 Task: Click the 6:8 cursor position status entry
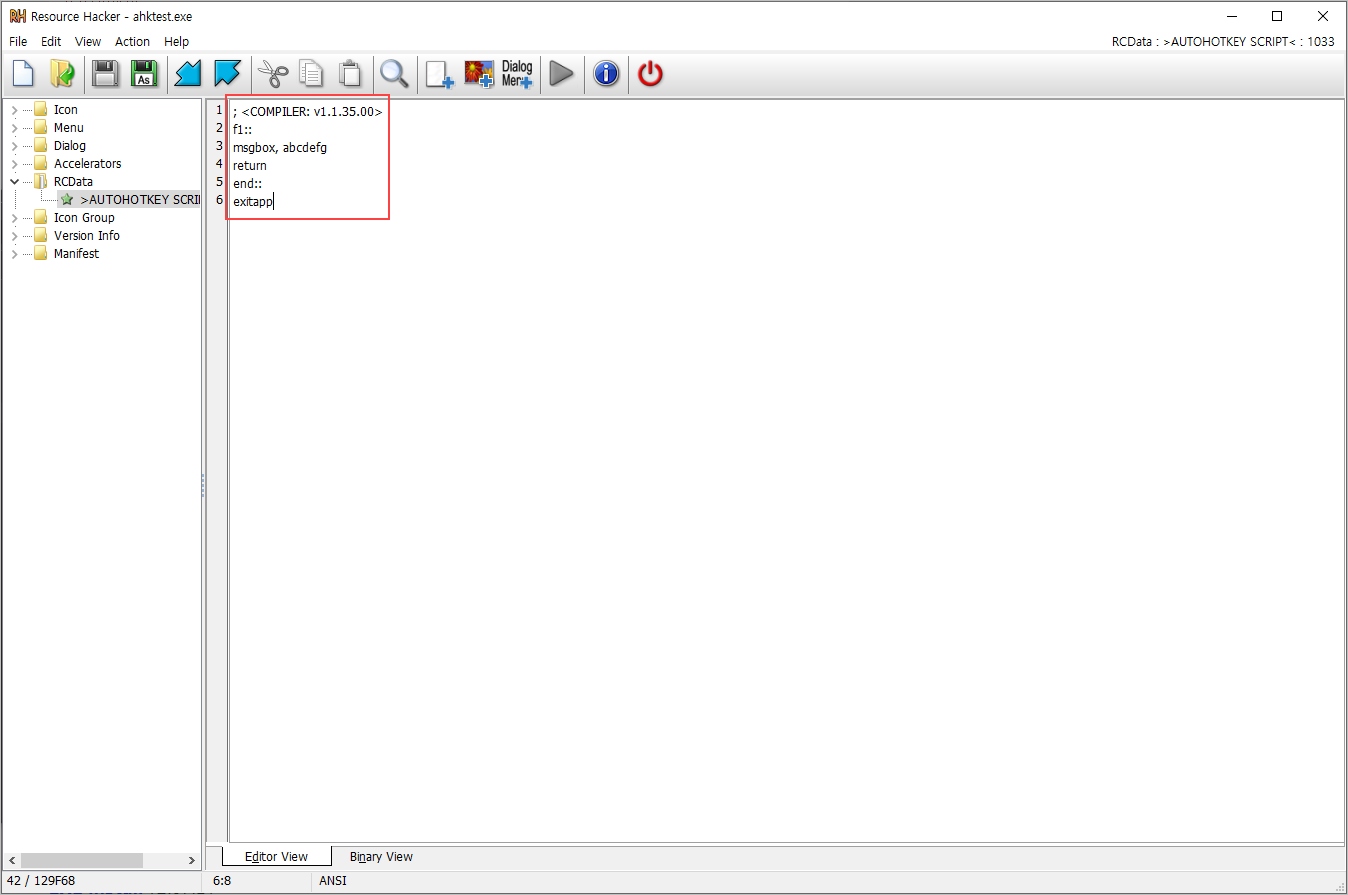pos(223,881)
